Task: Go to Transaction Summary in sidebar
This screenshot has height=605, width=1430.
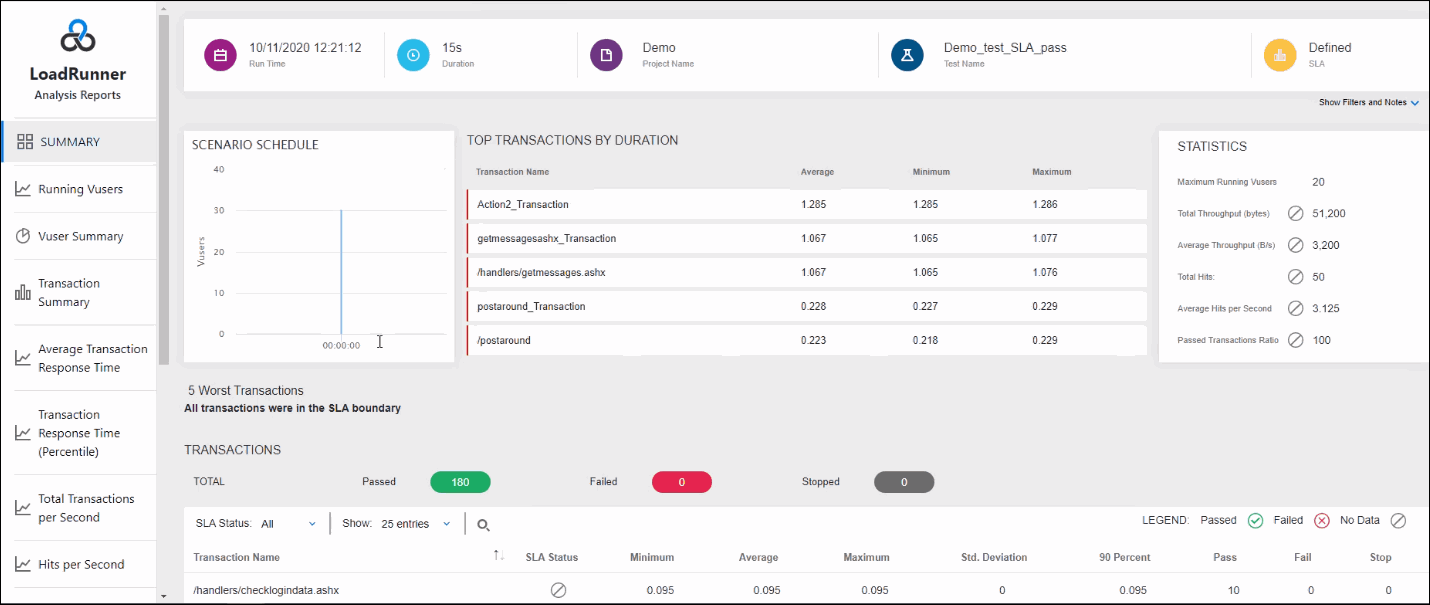Action: (x=69, y=292)
